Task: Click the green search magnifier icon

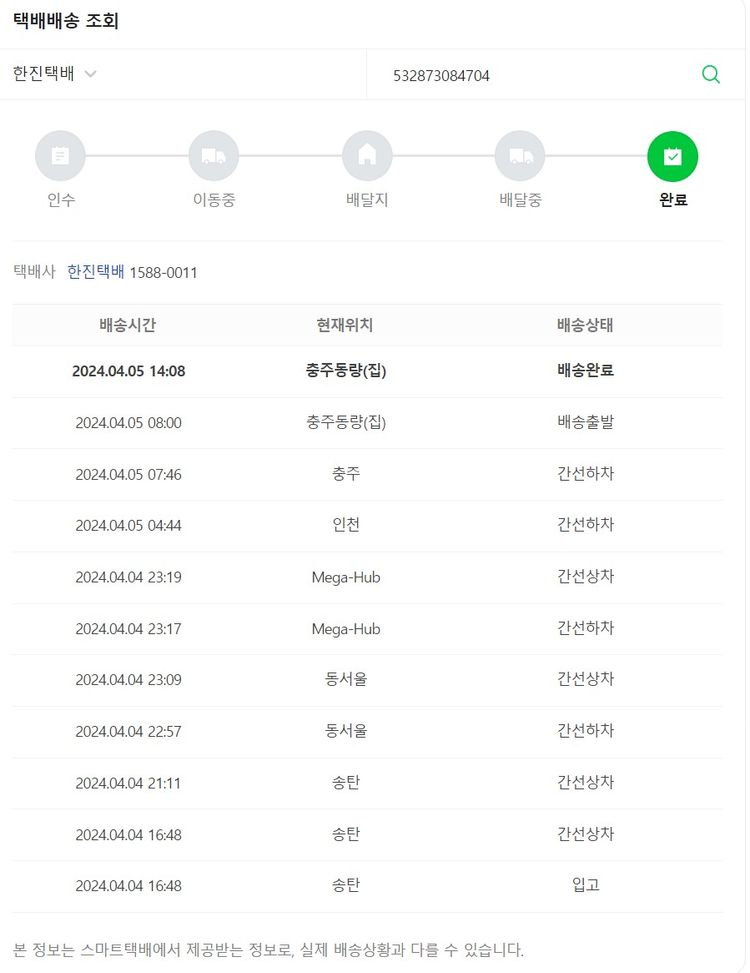Action: point(710,75)
